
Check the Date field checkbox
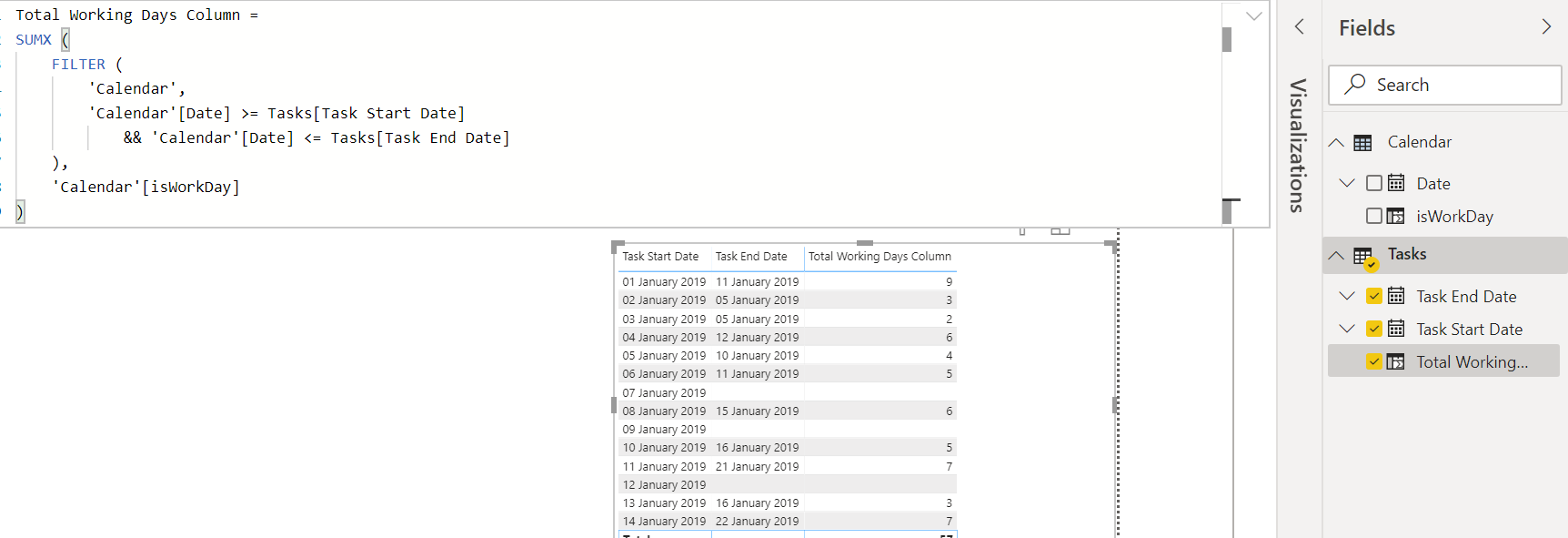point(1374,183)
